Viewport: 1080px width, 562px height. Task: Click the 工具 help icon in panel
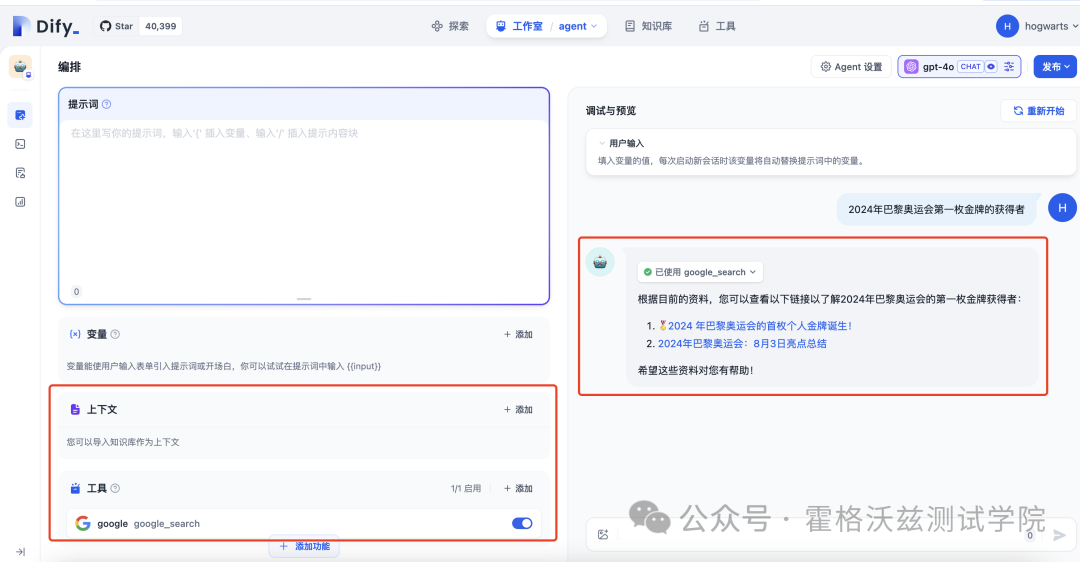pos(115,488)
